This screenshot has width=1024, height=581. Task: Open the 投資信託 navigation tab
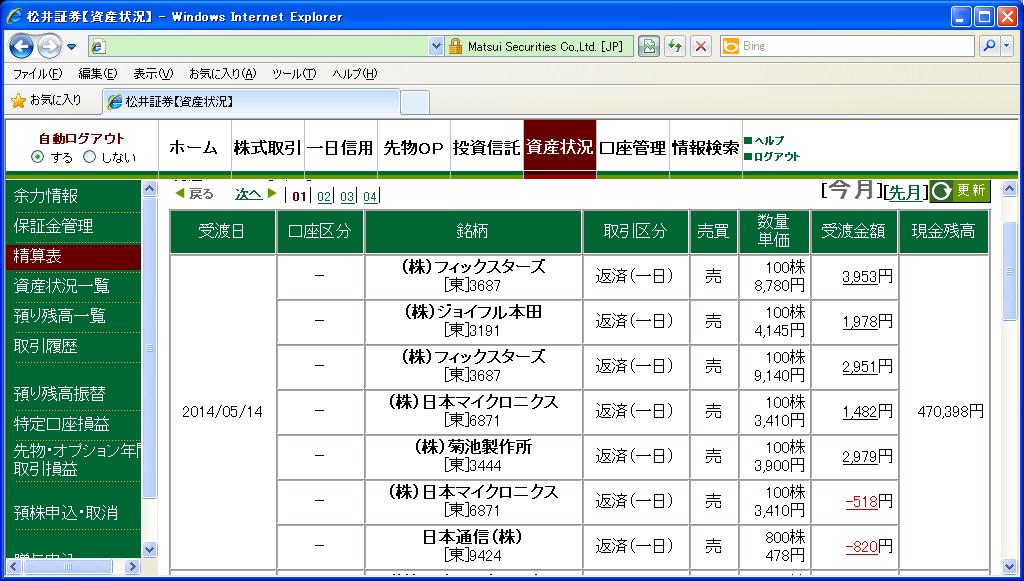[x=487, y=148]
